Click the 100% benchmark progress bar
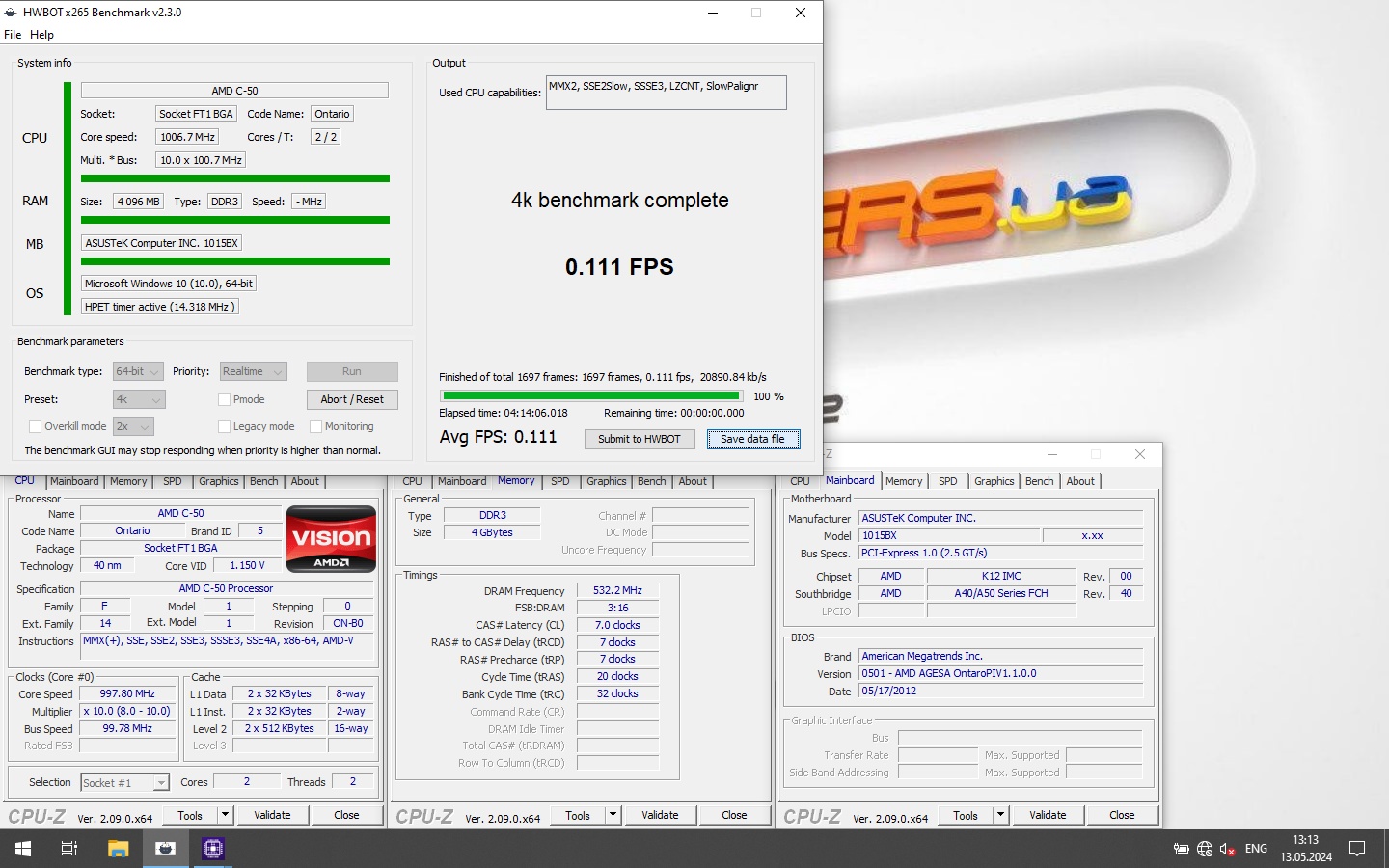Image resolution: width=1389 pixels, height=868 pixels. (x=591, y=395)
